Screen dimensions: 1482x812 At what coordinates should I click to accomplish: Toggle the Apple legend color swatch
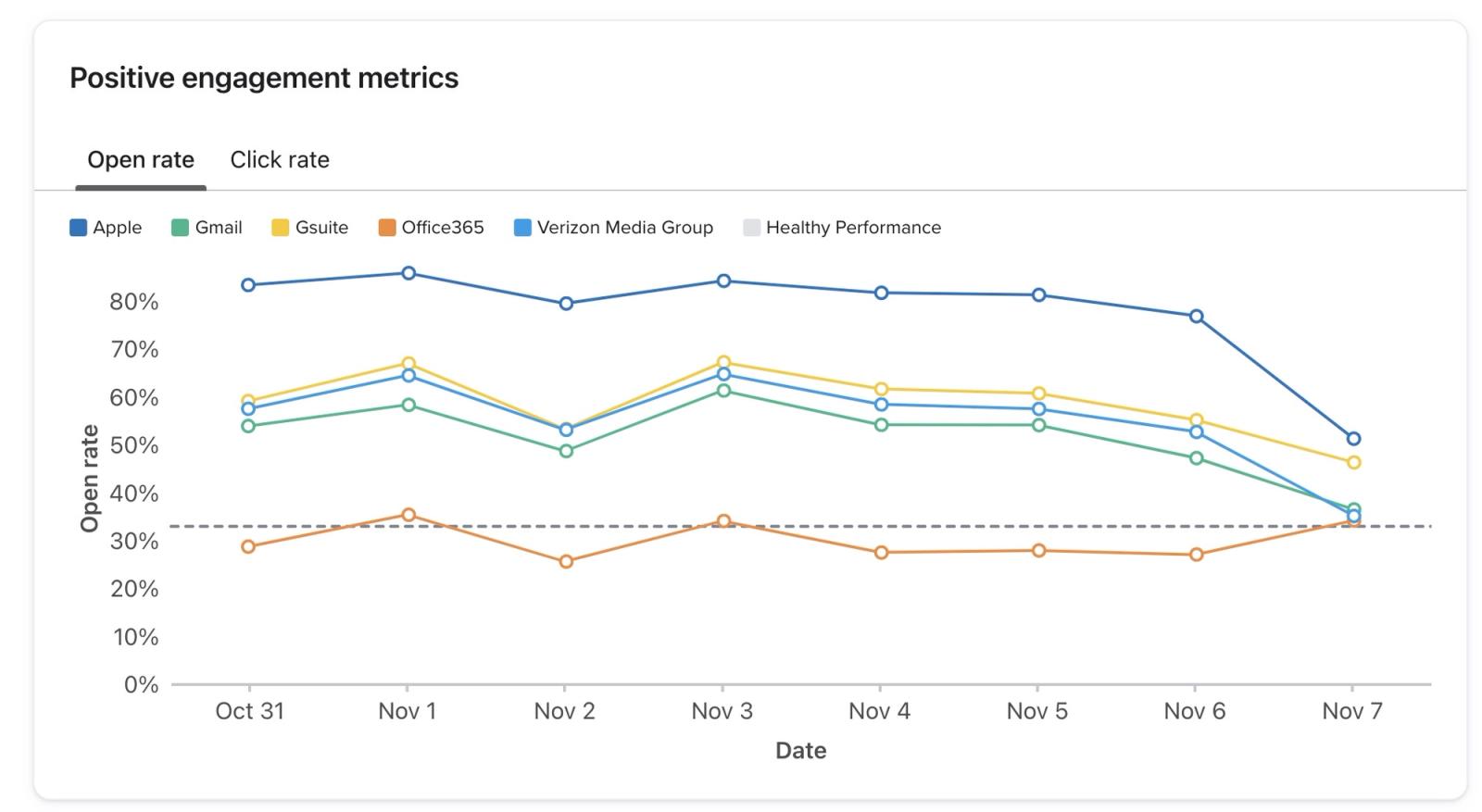[x=79, y=228]
